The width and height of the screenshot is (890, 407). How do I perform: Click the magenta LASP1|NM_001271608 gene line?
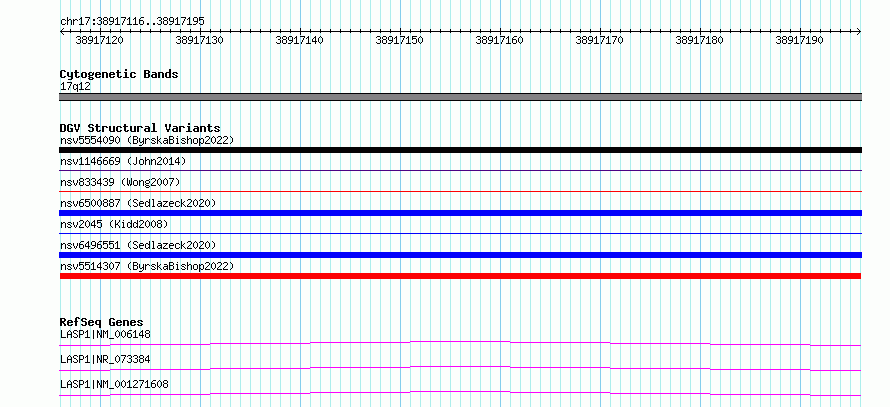tap(460, 393)
